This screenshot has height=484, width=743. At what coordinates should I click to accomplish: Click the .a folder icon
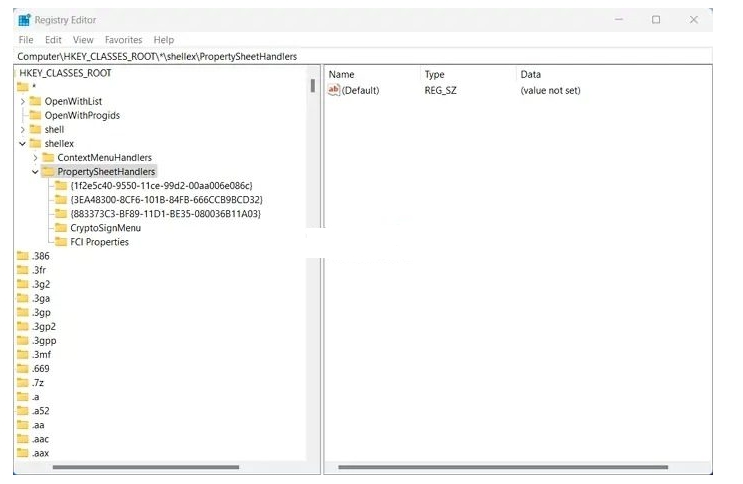click(x=23, y=397)
